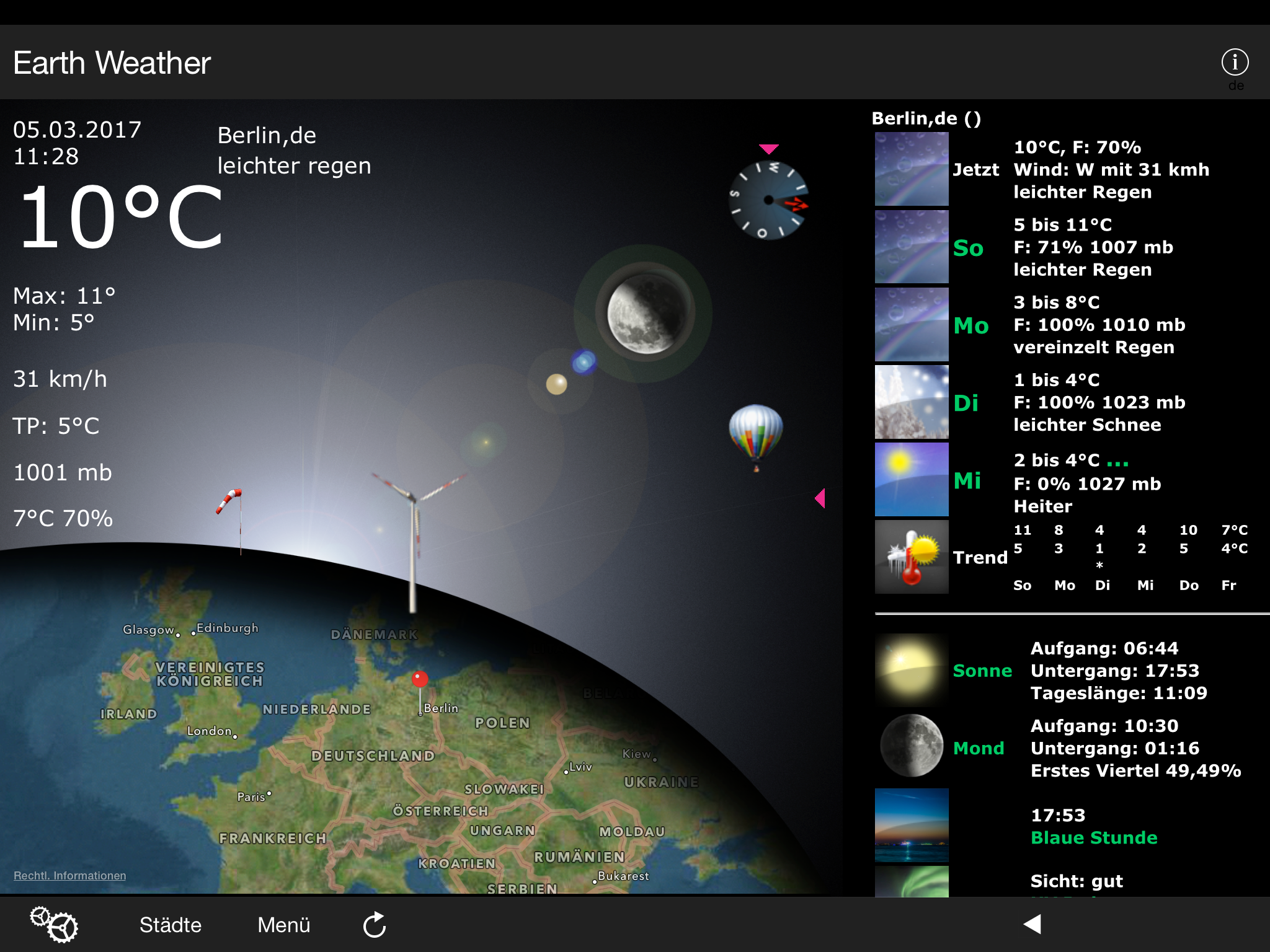
Task: Tap the Blaue Stunde twilight thumbnail
Action: pos(911,825)
